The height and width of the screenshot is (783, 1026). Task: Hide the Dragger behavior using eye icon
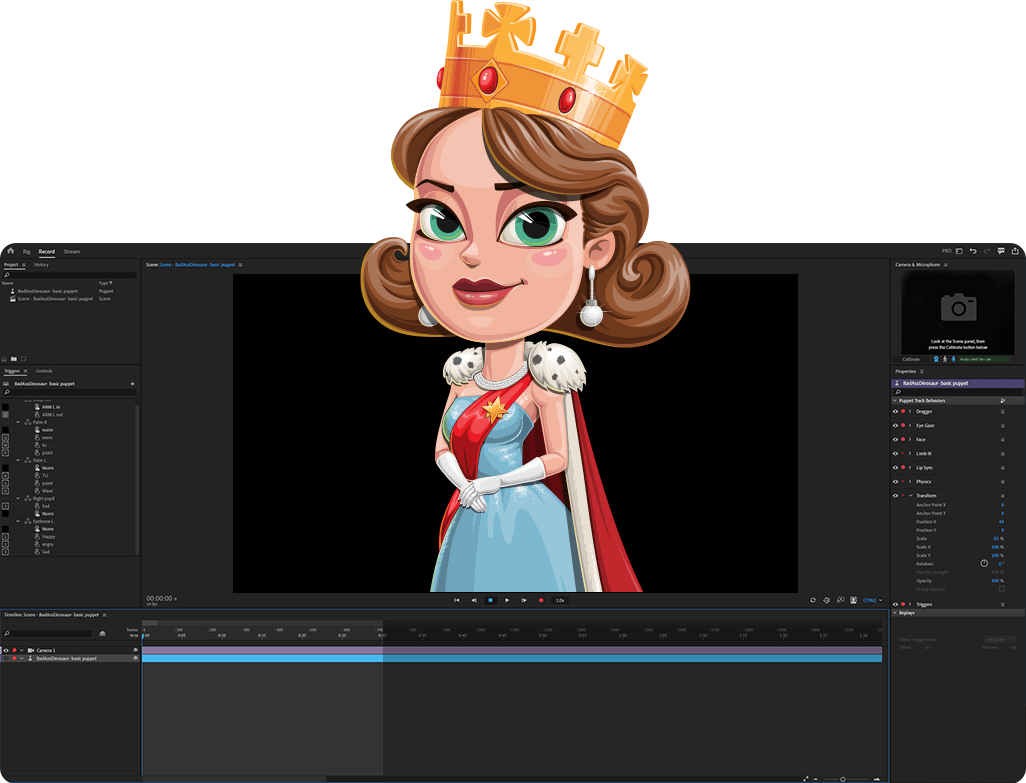pyautogui.click(x=895, y=411)
